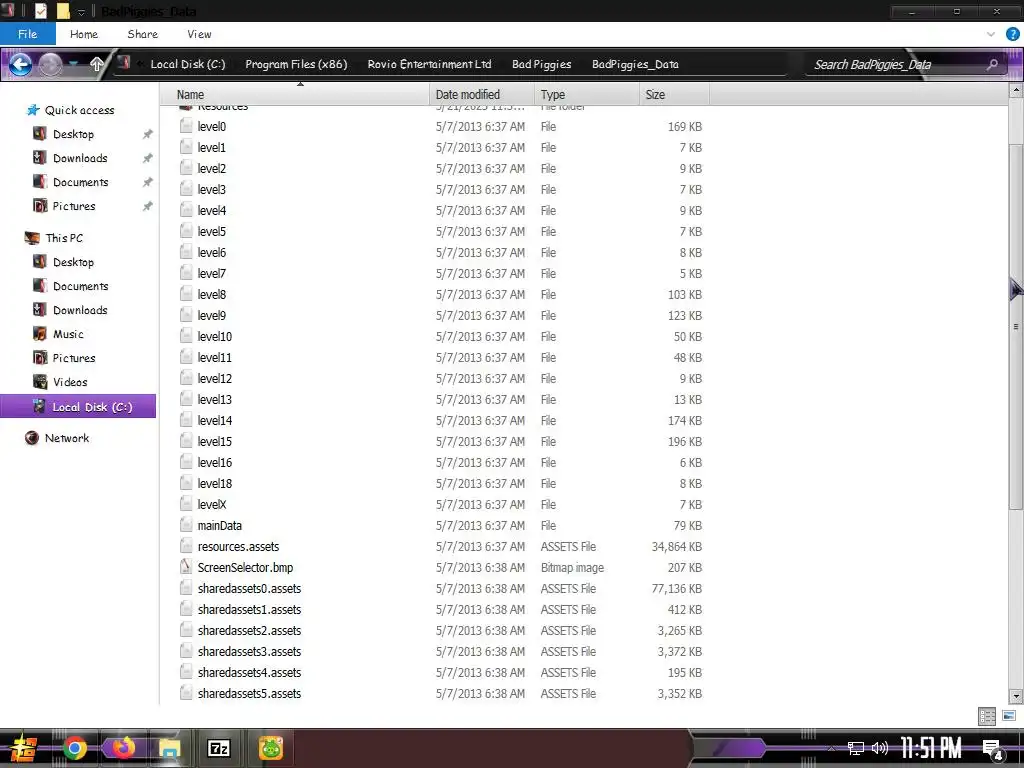The image size is (1024, 768).
Task: Open the Home ribbon tab
Action: [84, 34]
